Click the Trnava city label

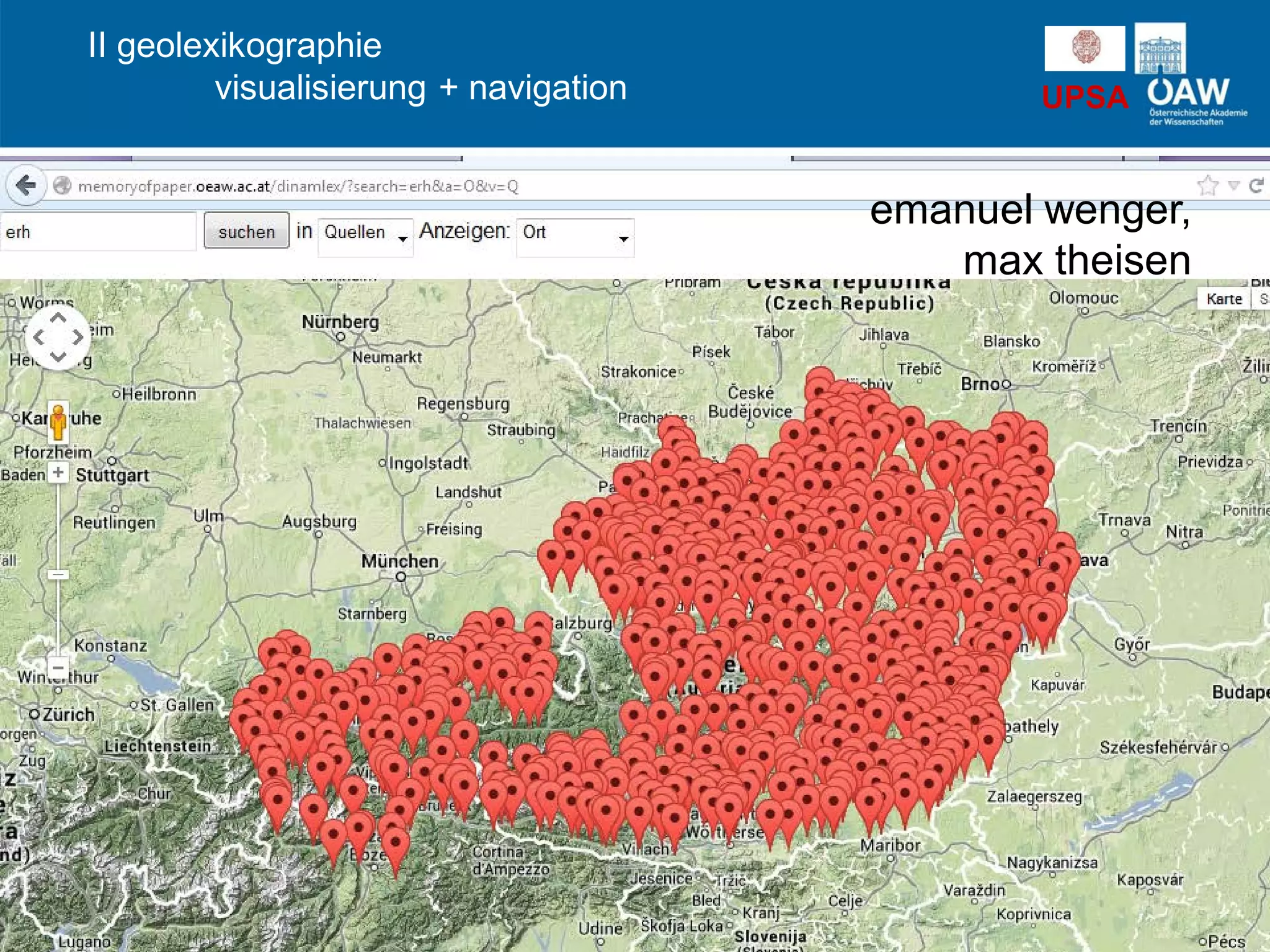pyautogui.click(x=1124, y=519)
